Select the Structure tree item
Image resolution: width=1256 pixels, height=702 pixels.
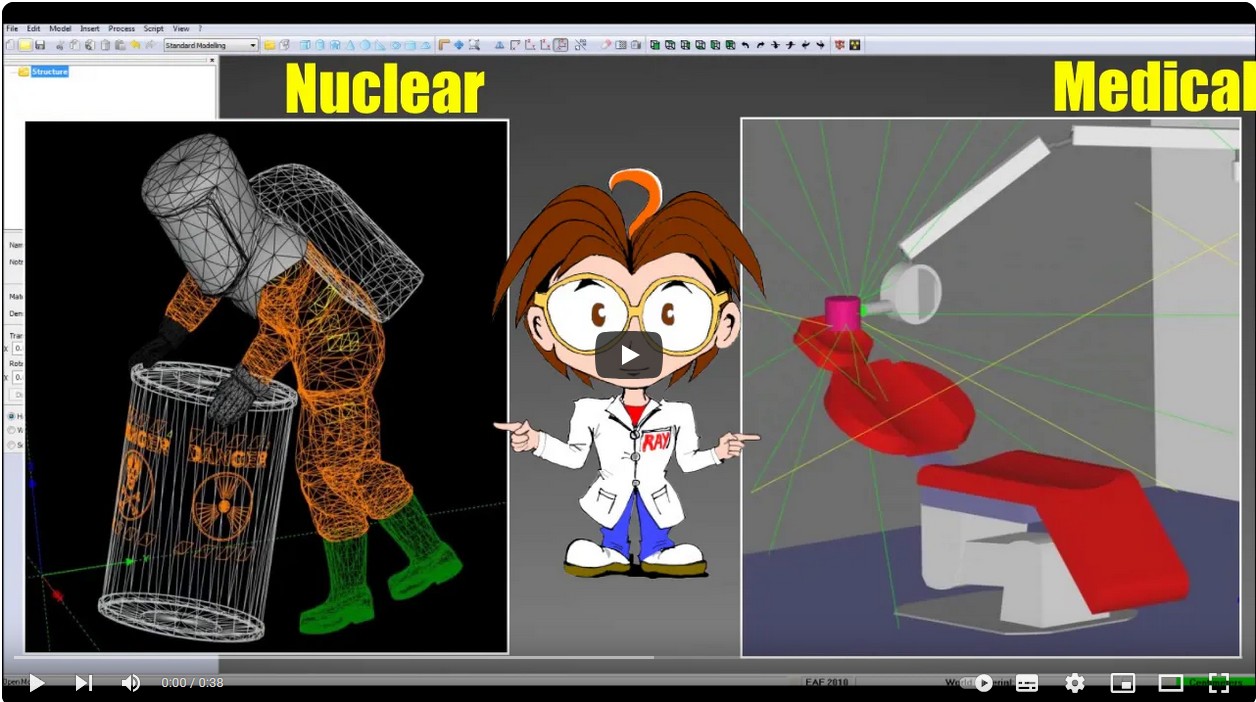coord(50,72)
